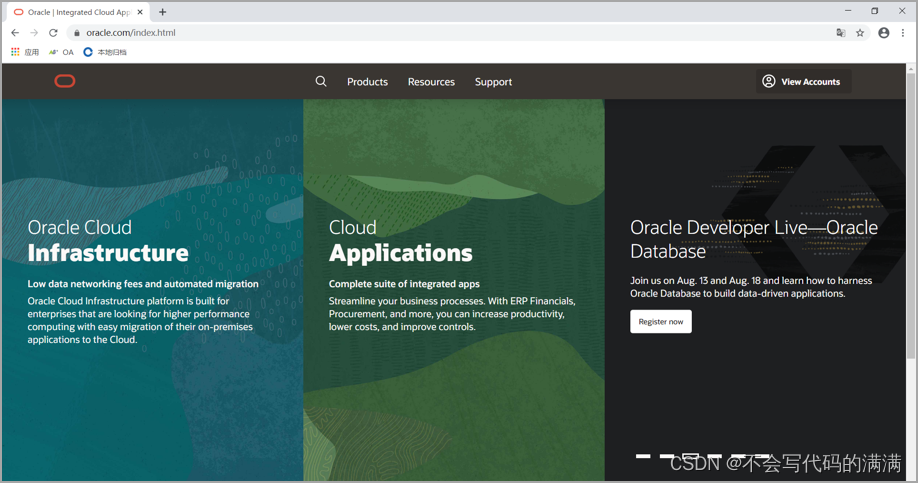Open site search magnifier icon

[321, 81]
